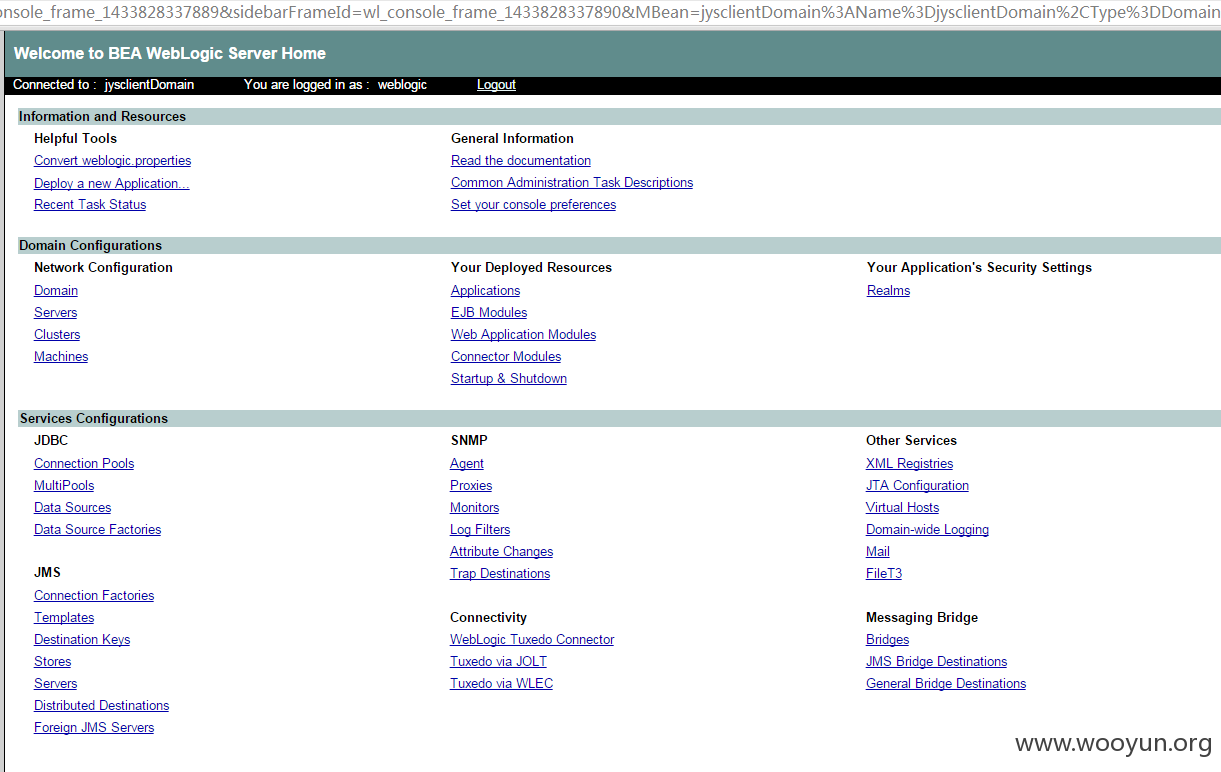Open SNMP Proxies link
Viewport: 1221px width, 772px height.
click(x=471, y=486)
